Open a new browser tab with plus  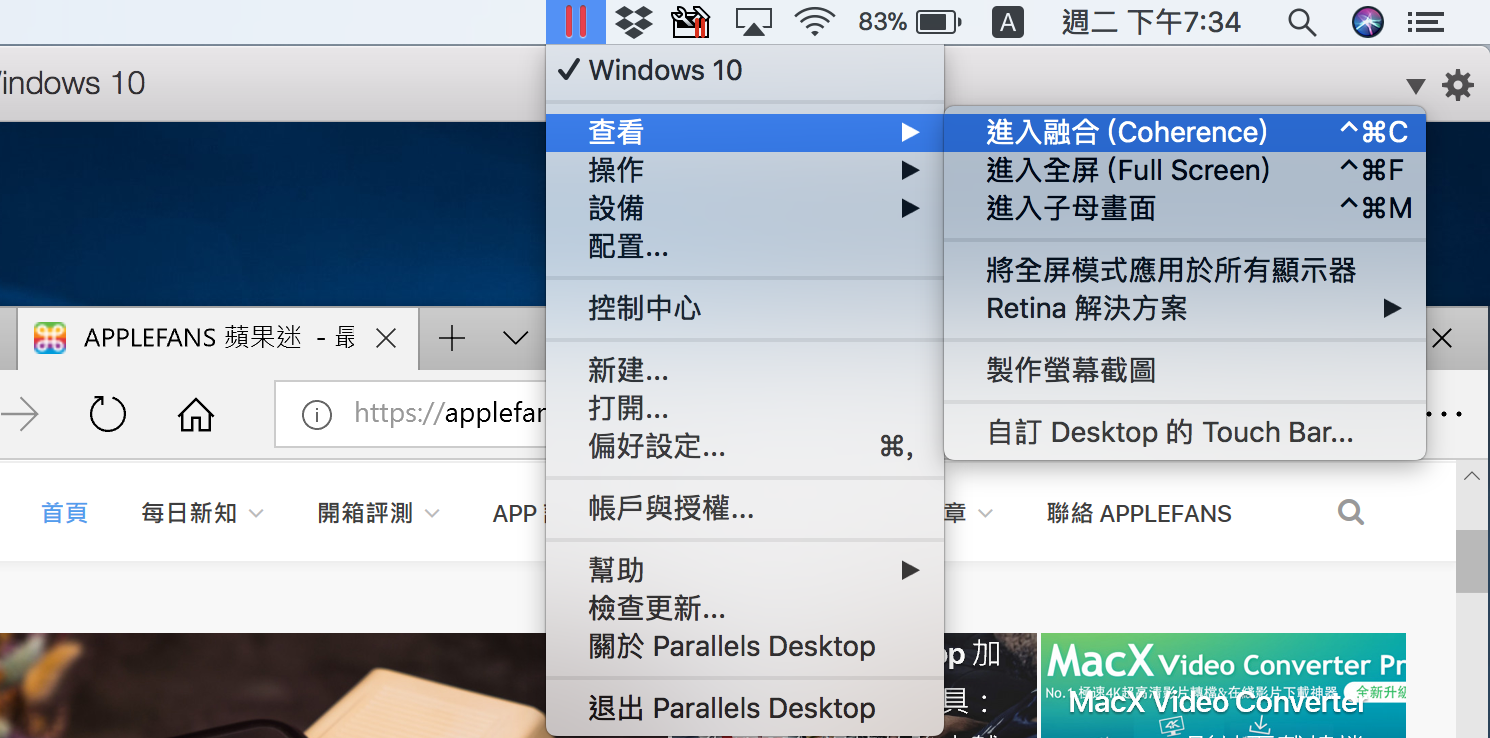tap(452, 338)
